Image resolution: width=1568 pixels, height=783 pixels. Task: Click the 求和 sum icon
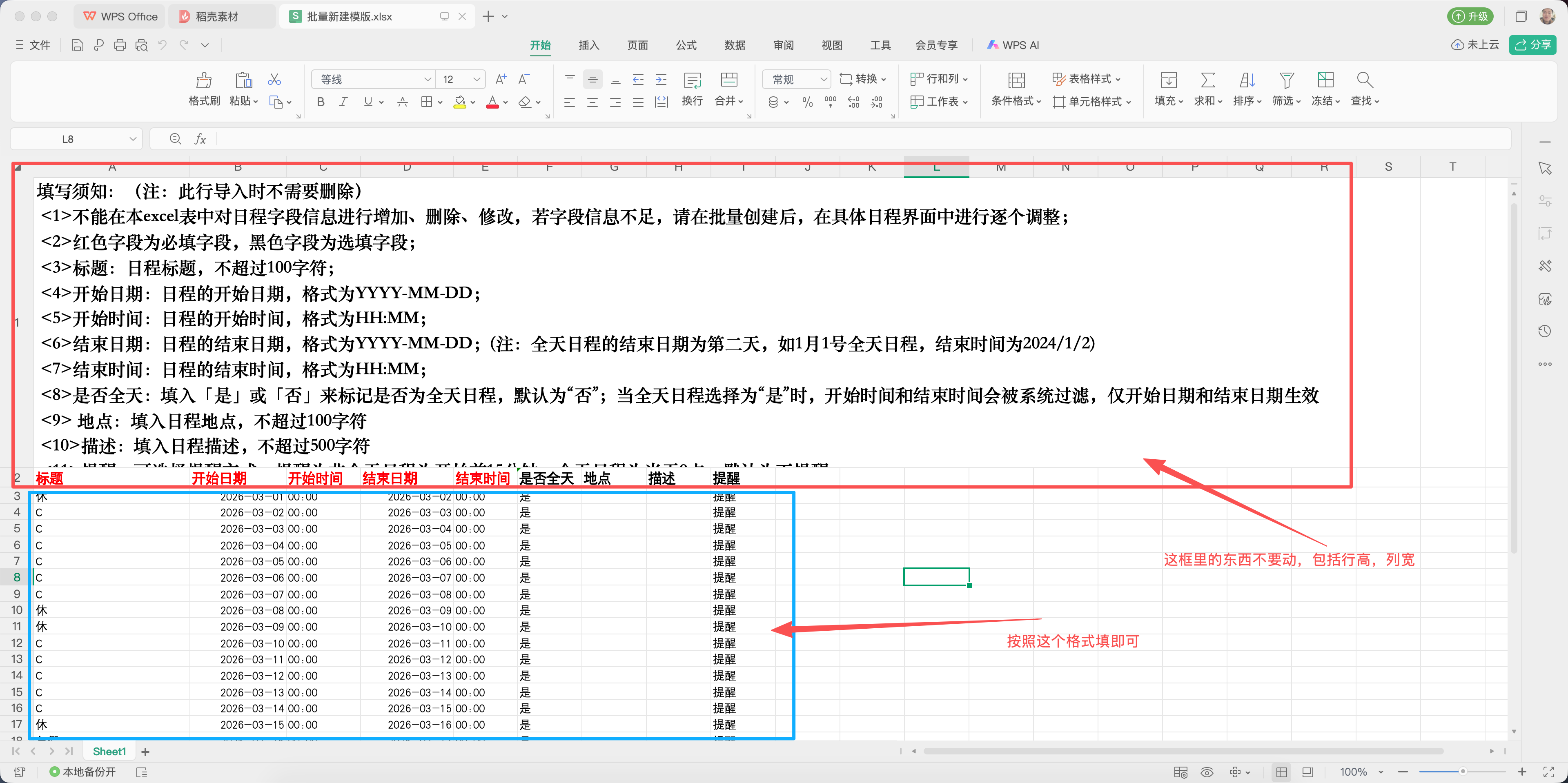[1208, 89]
